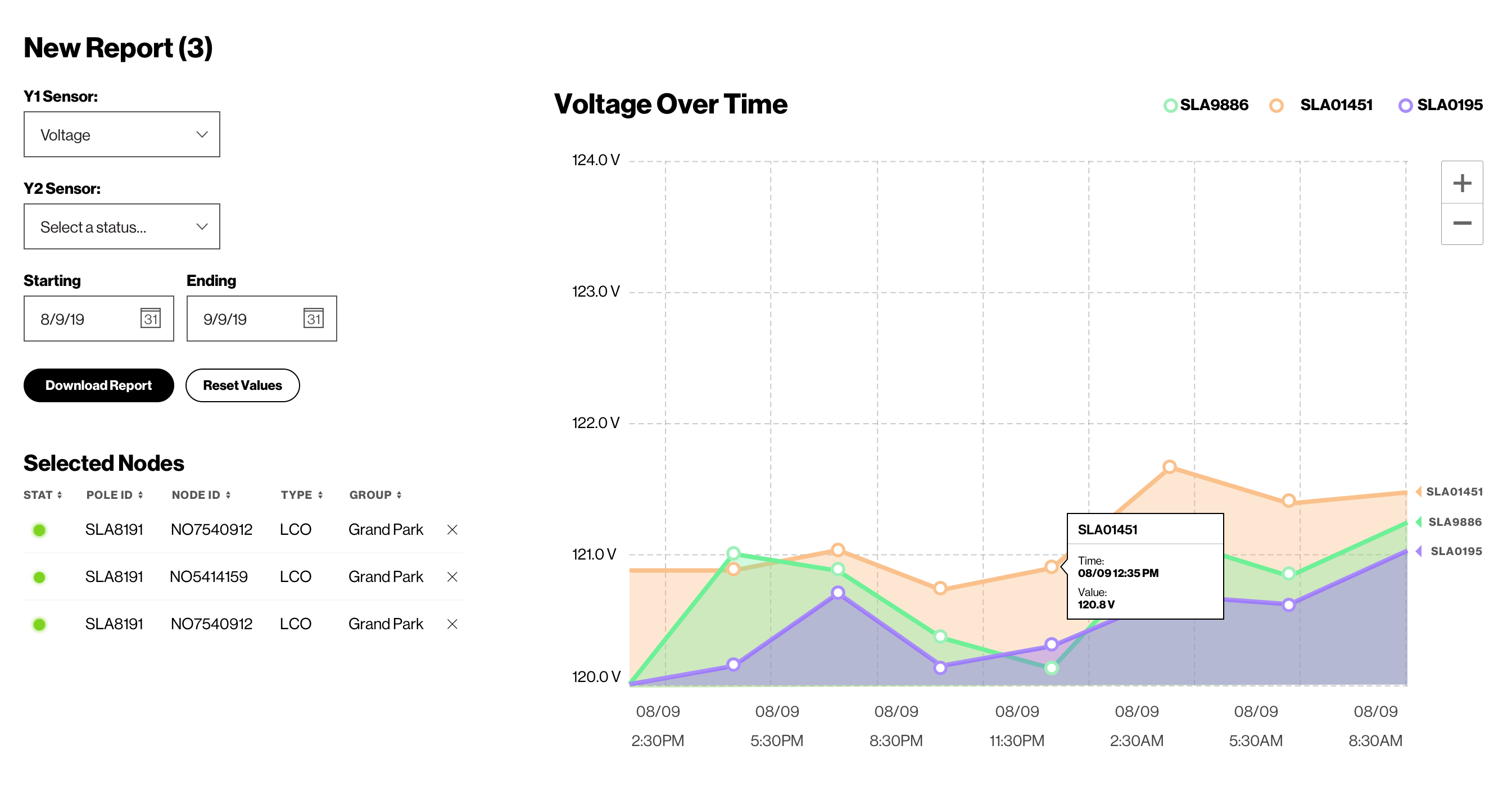The height and width of the screenshot is (791, 1512).
Task: Toggle SLA0195 series in chart legend
Action: coord(1441,105)
